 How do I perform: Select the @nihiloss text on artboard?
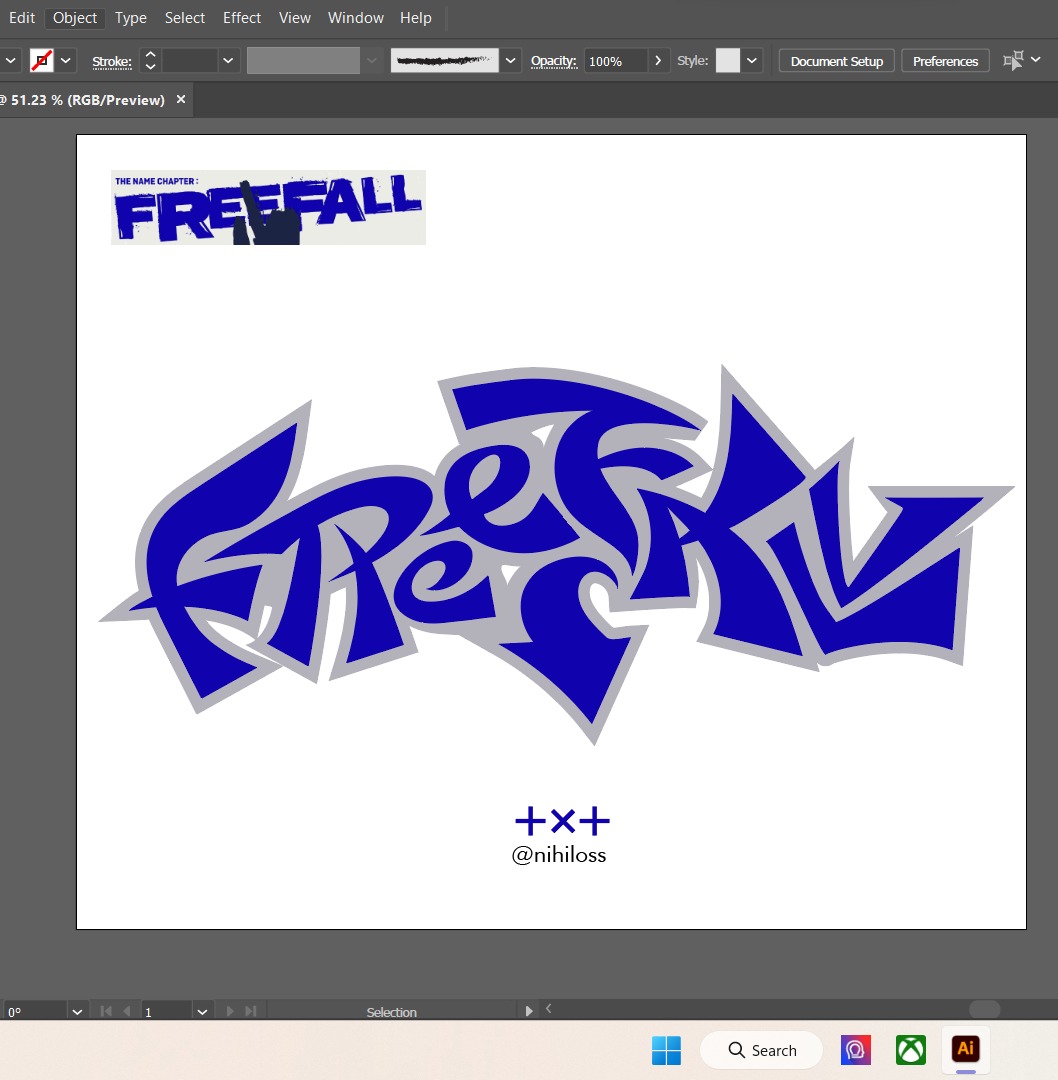coord(559,855)
